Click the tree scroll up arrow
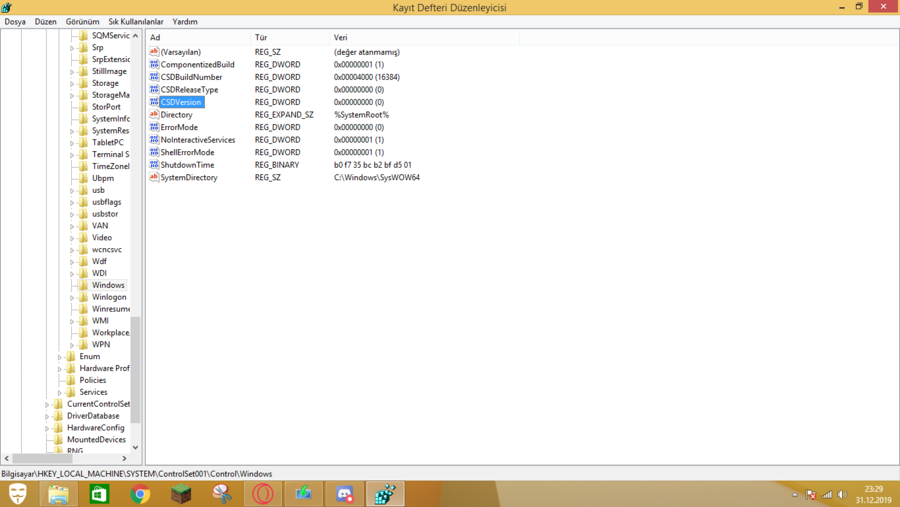 [x=135, y=36]
